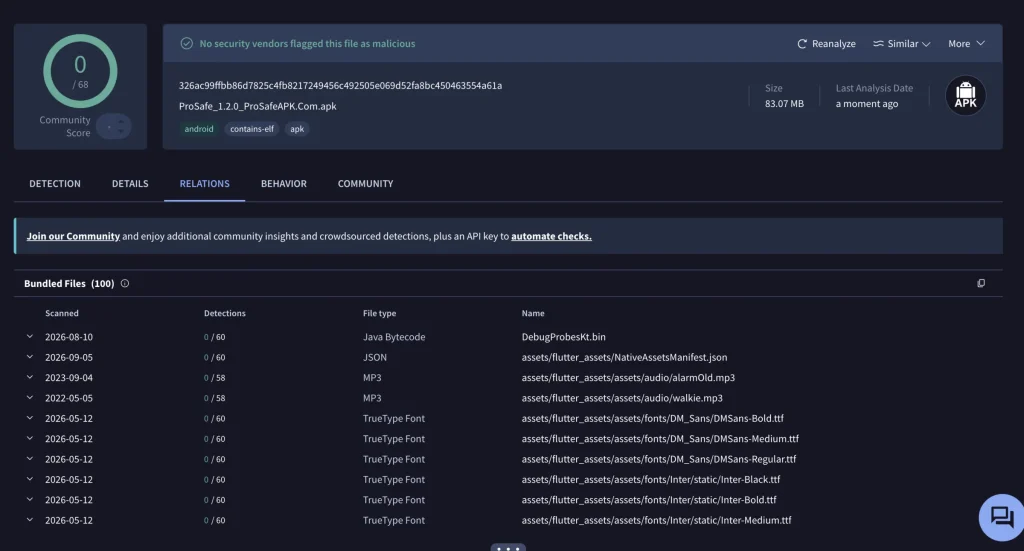
Task: Expand the Inter-Medium.ttf row
Action: point(29,520)
